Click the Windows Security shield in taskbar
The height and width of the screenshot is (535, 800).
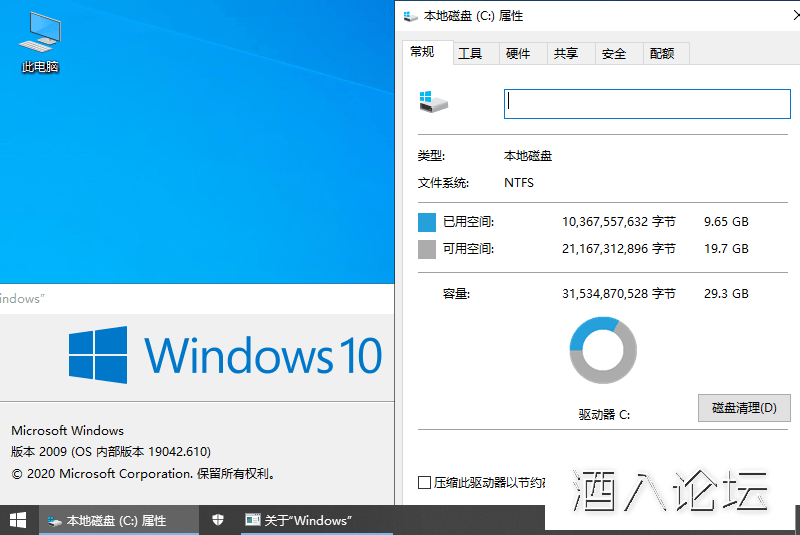point(218,520)
